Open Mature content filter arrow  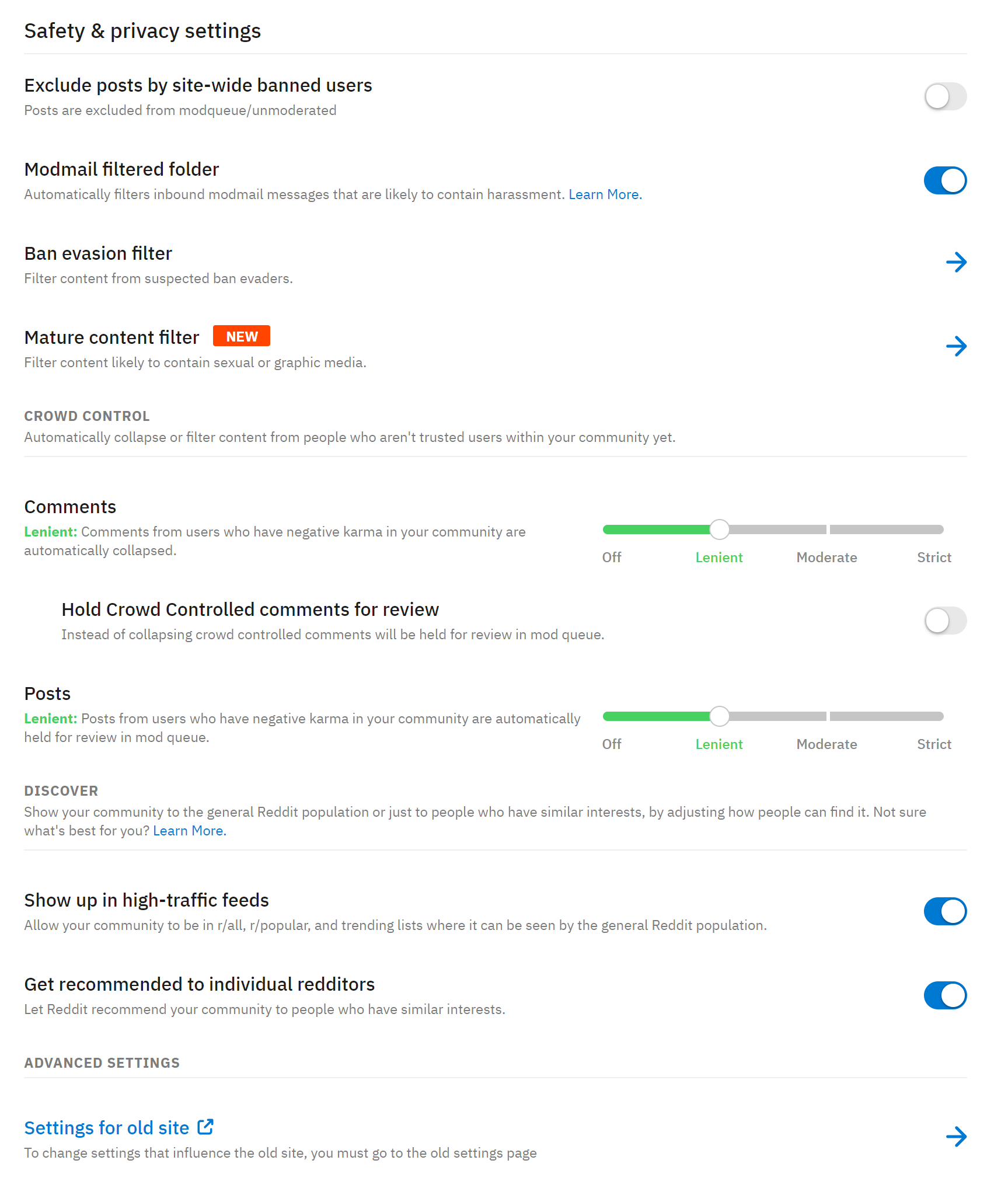pyautogui.click(x=956, y=346)
